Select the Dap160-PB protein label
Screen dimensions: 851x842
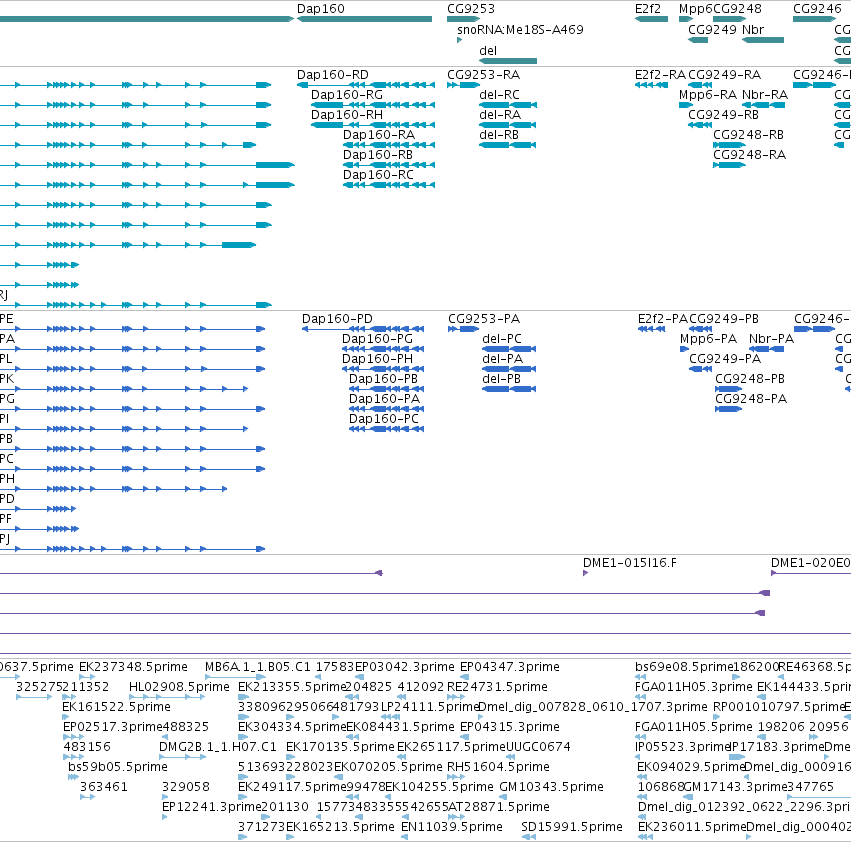pyautogui.click(x=383, y=379)
